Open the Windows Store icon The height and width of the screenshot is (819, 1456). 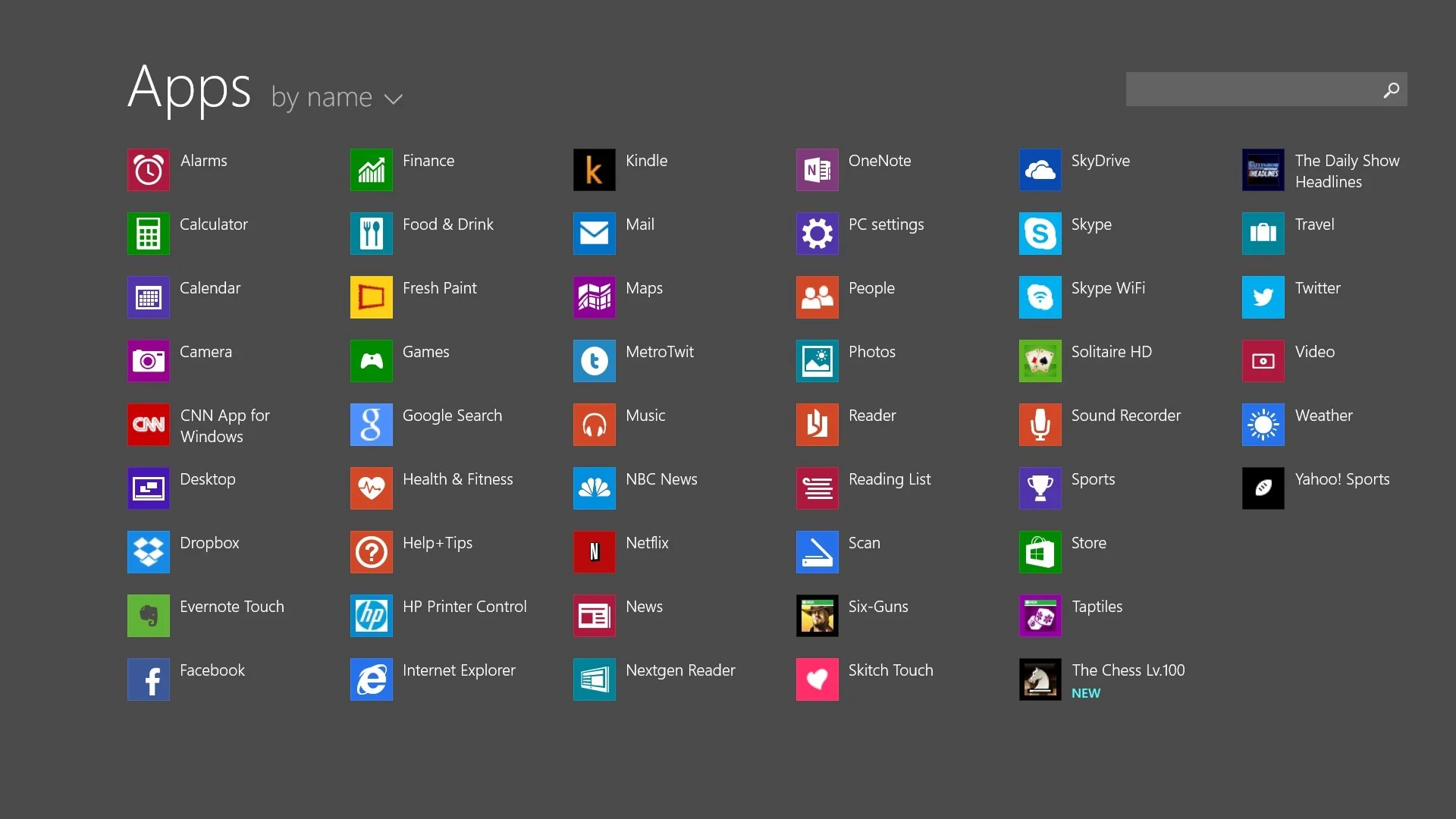click(x=1040, y=552)
